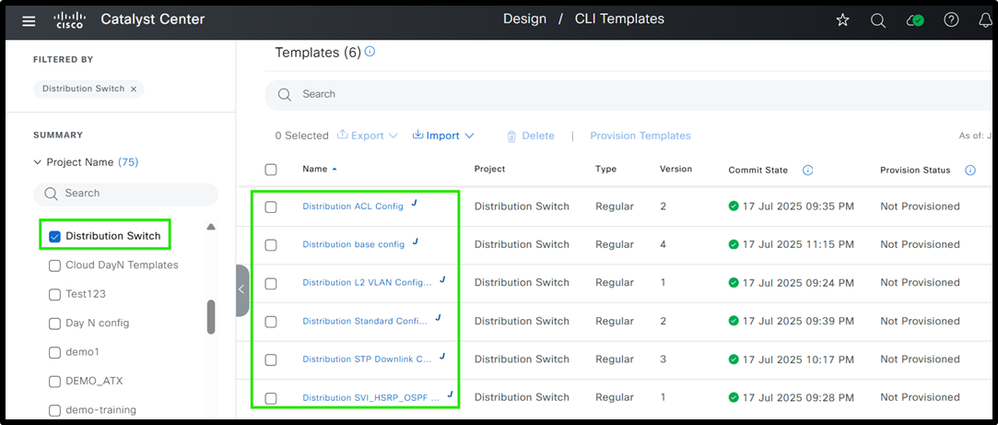The image size is (998, 425).
Task: Click green commit check for L2 VLAN row
Action: (733, 282)
